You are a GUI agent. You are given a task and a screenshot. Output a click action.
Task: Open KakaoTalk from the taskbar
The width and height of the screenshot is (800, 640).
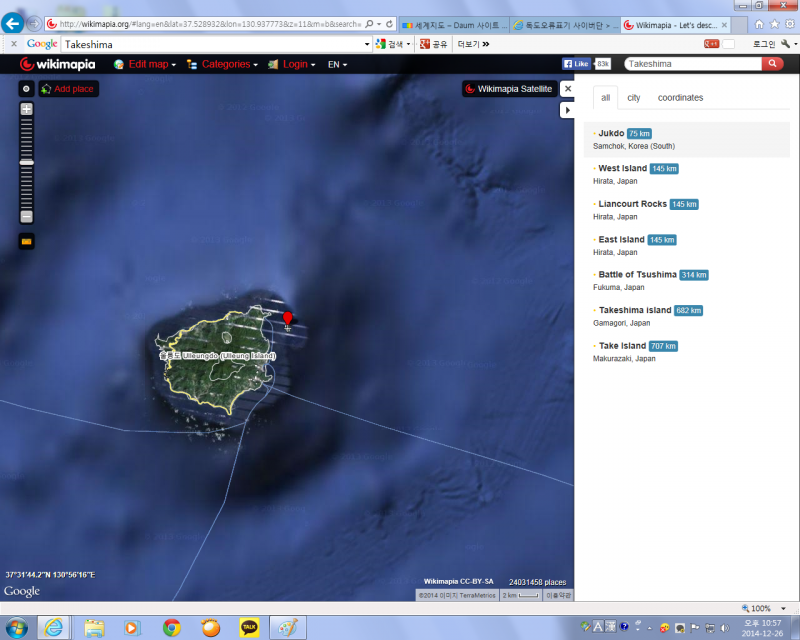[x=250, y=627]
